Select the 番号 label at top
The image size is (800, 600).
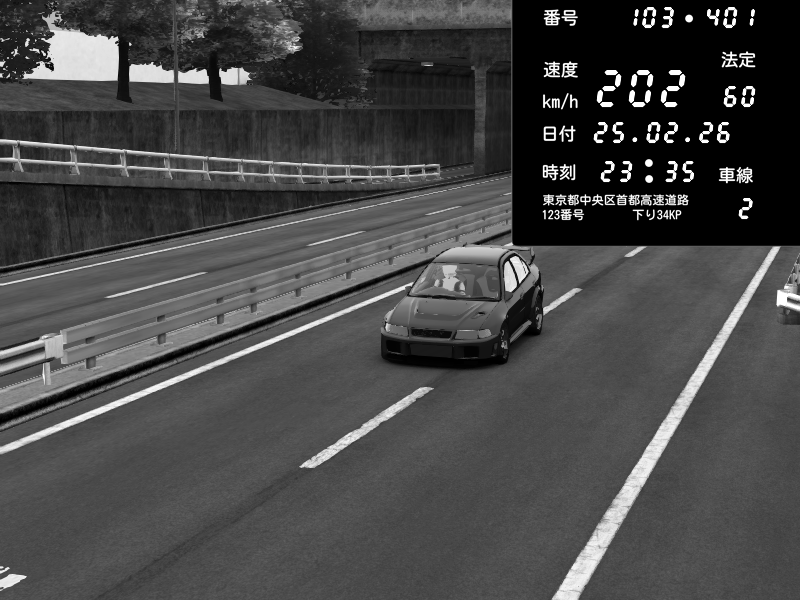click(x=560, y=18)
